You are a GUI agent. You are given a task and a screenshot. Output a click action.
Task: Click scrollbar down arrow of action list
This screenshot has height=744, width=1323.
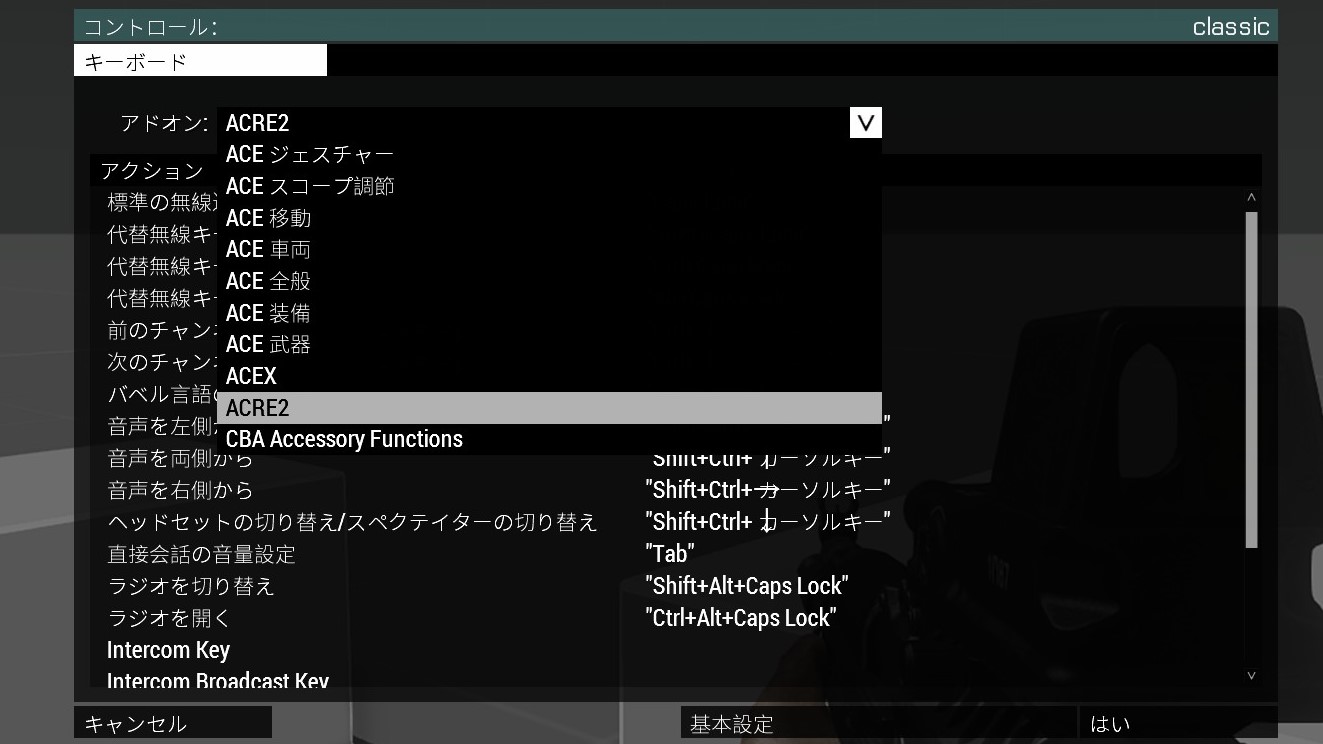coord(1251,677)
